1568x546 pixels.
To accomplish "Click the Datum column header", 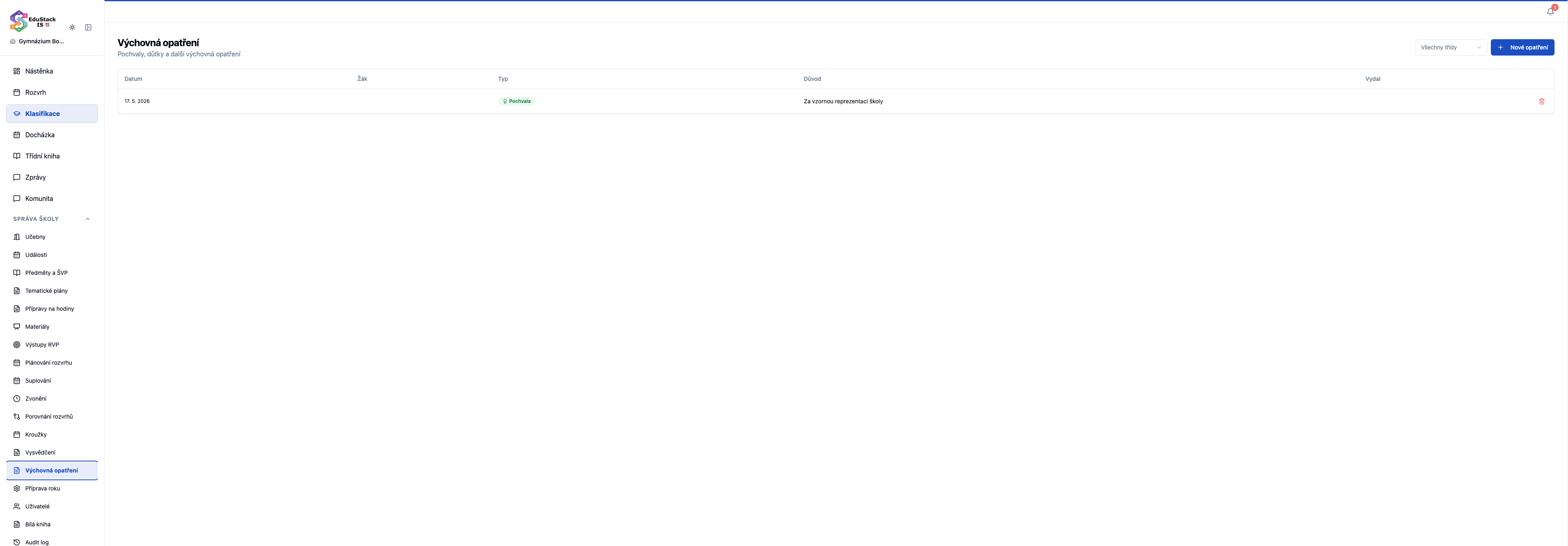I will [133, 79].
